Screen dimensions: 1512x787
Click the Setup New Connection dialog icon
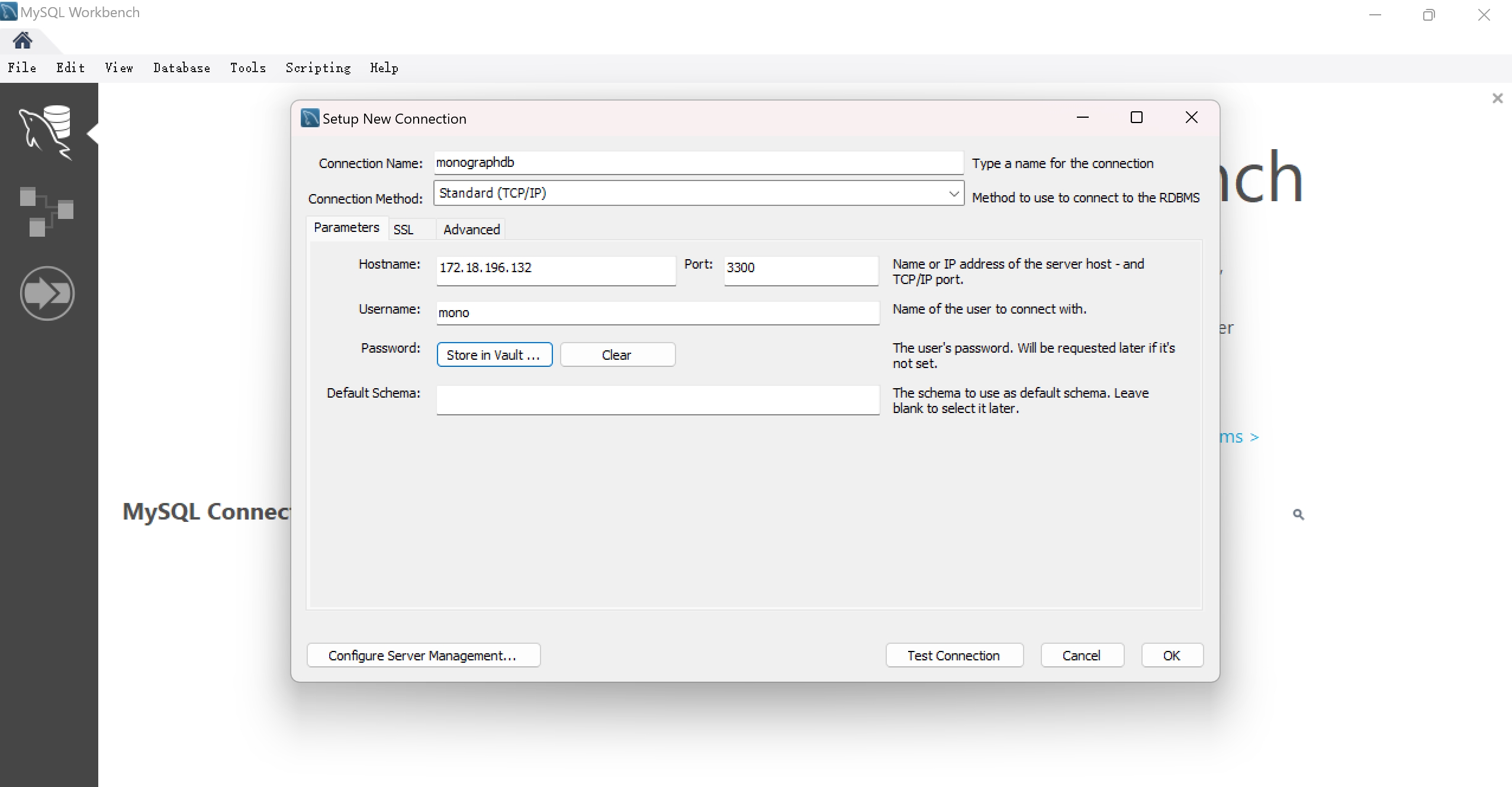[x=310, y=118]
